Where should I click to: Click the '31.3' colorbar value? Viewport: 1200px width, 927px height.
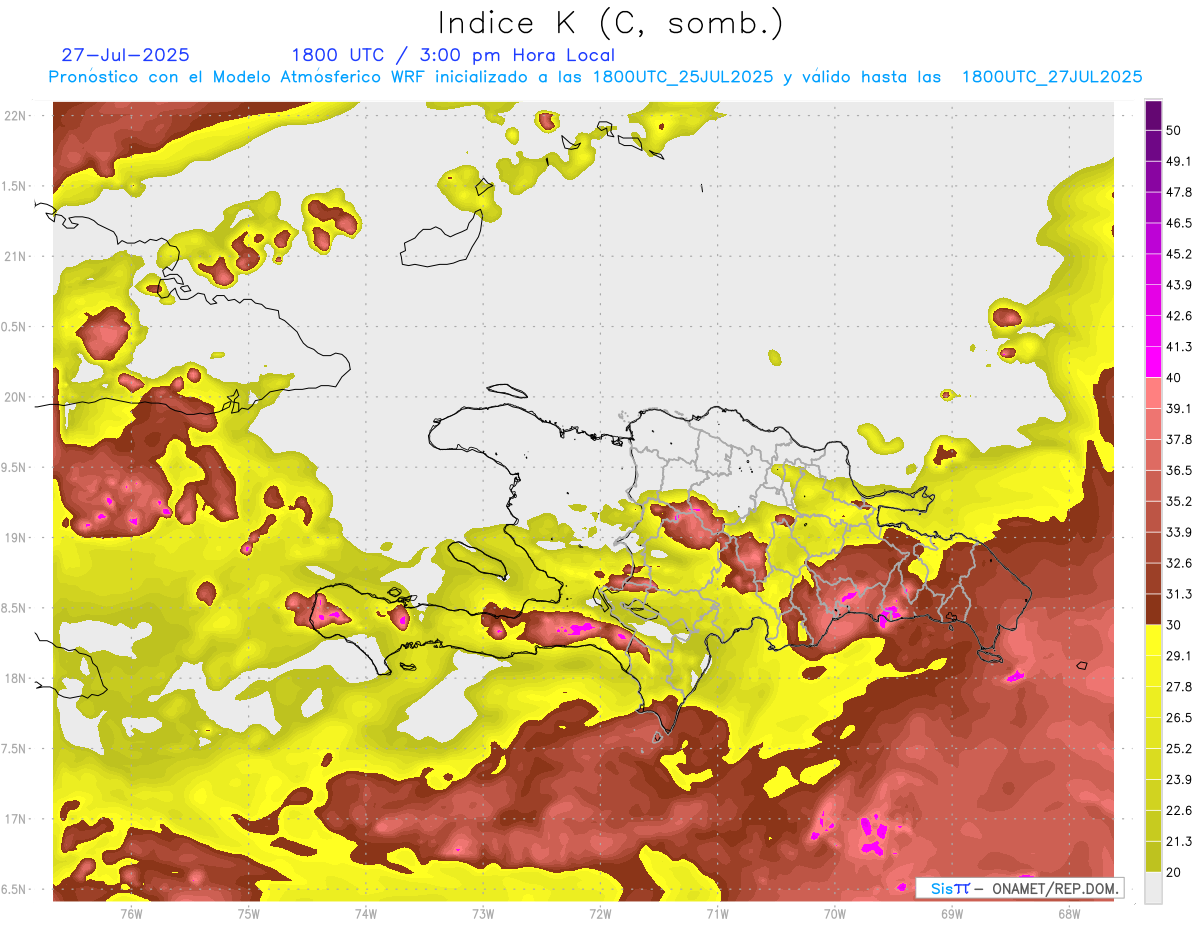[x=1179, y=594]
